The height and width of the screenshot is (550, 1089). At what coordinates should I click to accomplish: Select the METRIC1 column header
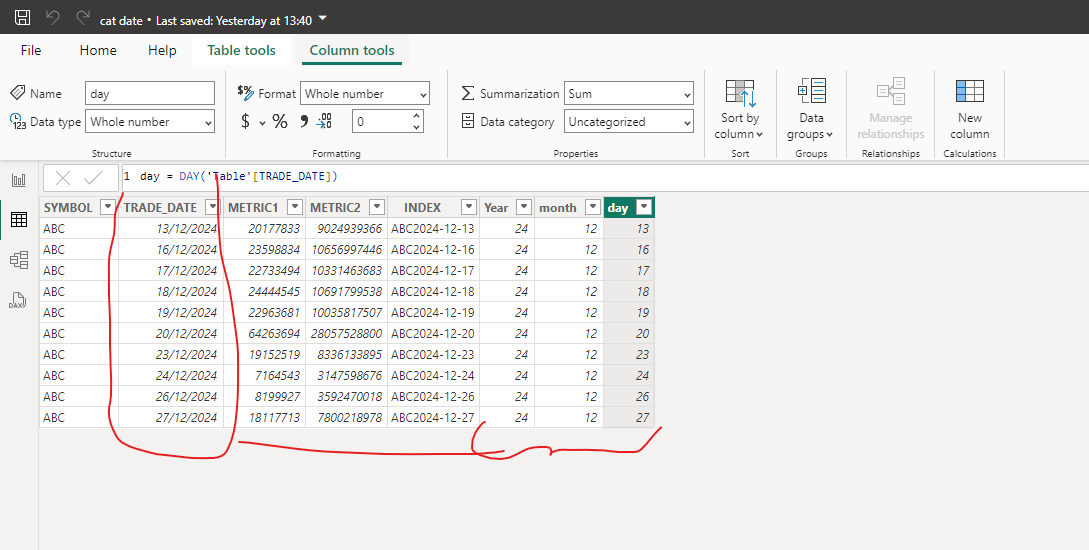point(253,208)
